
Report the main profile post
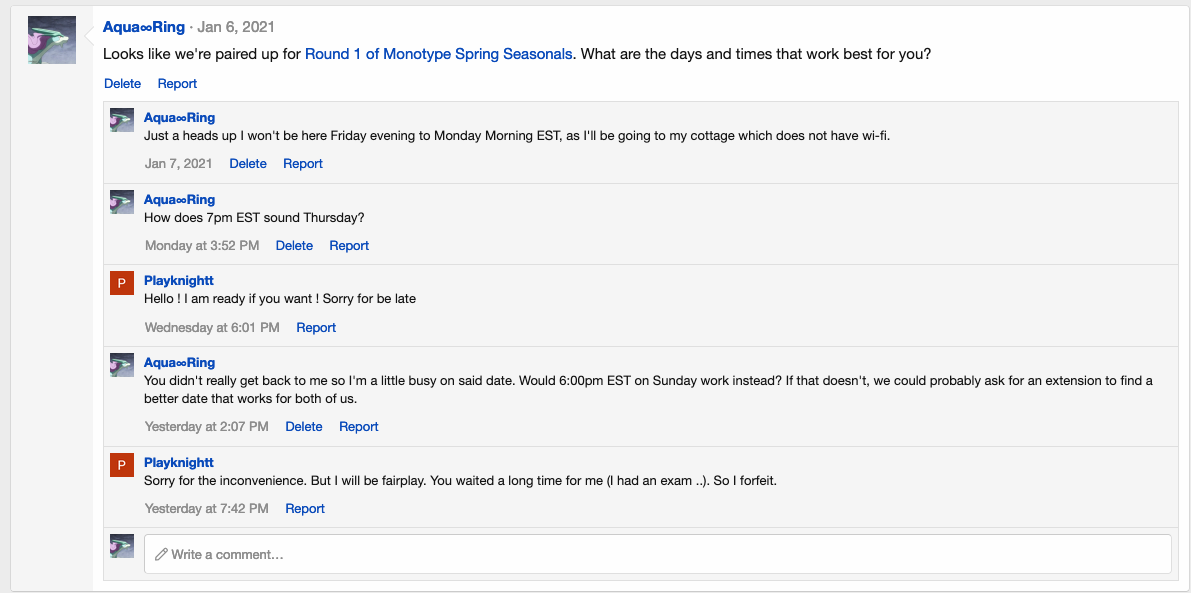click(x=177, y=84)
